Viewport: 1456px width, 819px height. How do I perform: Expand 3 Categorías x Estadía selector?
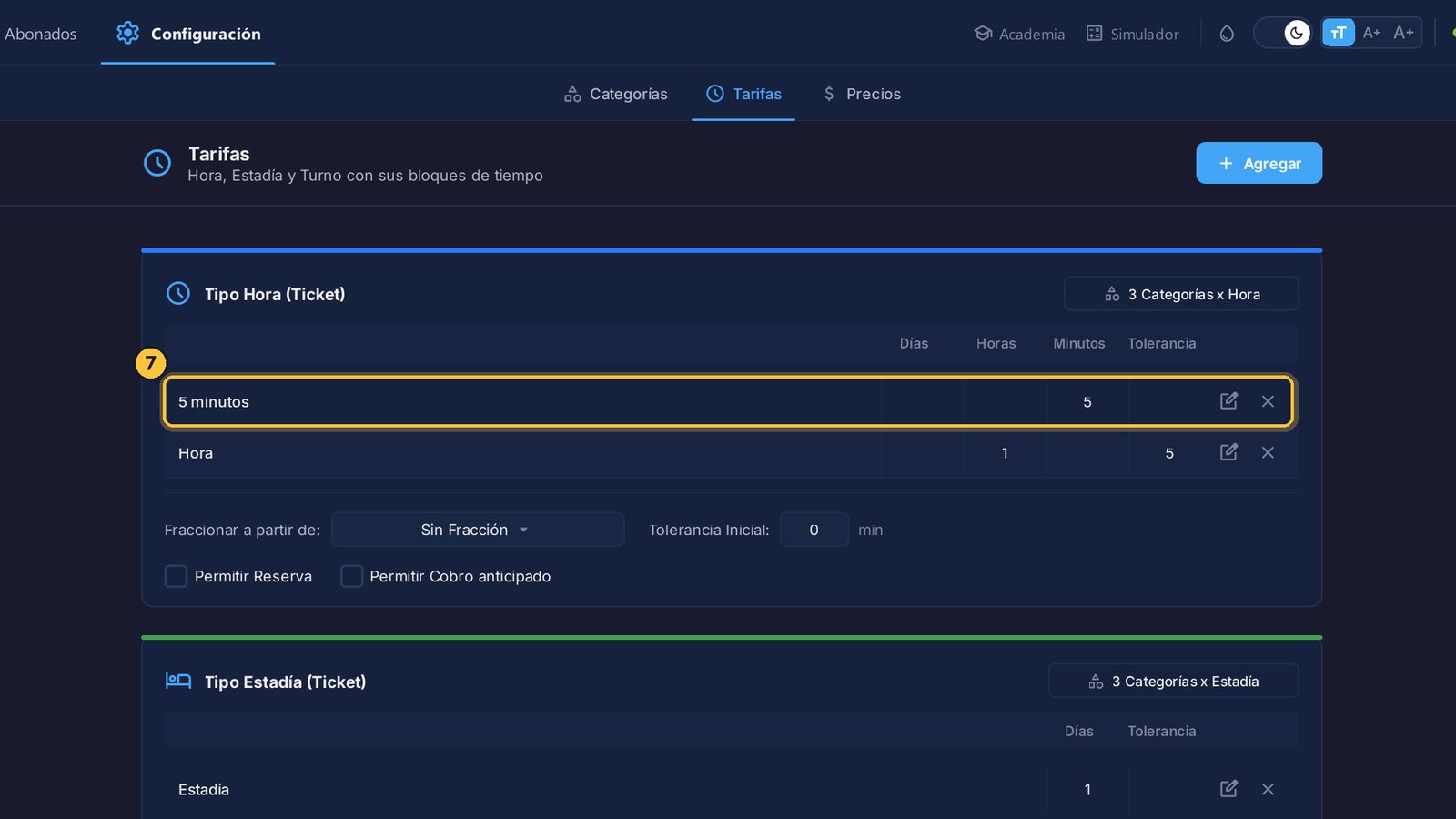click(x=1173, y=681)
